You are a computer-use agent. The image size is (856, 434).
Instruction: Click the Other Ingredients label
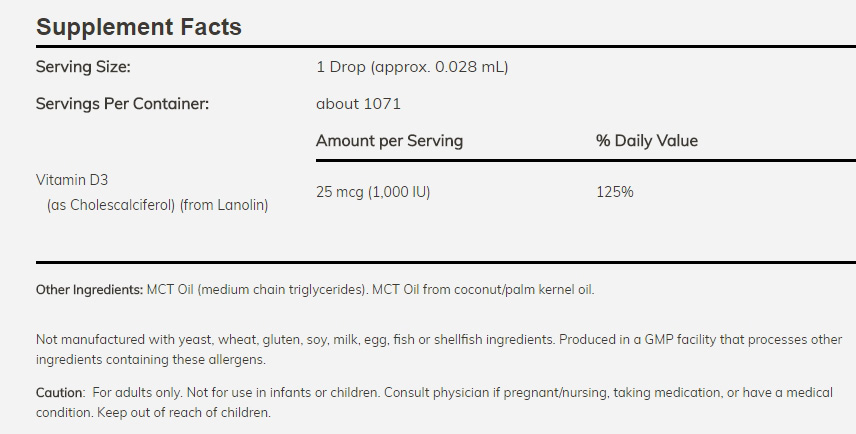90,289
